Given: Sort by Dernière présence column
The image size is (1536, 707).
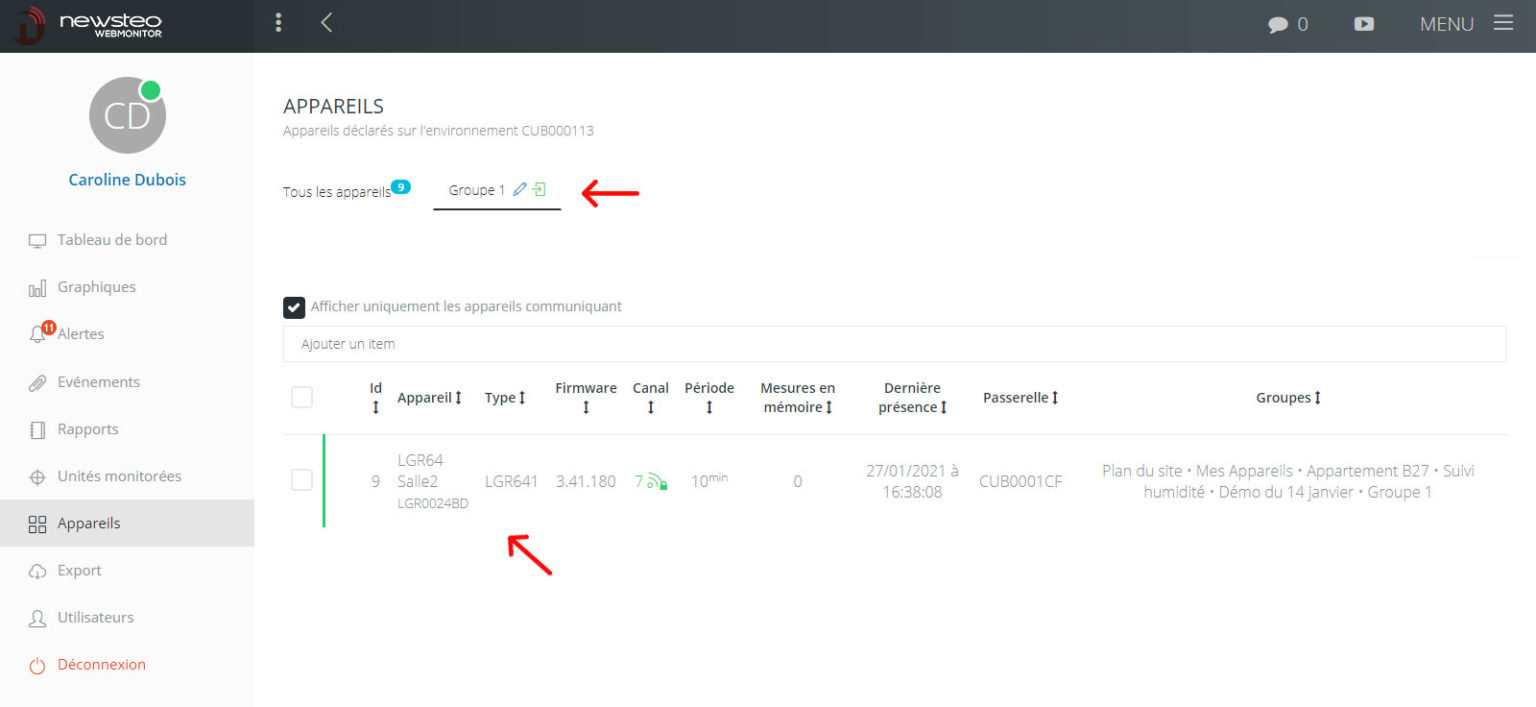Looking at the screenshot, I should pos(913,397).
